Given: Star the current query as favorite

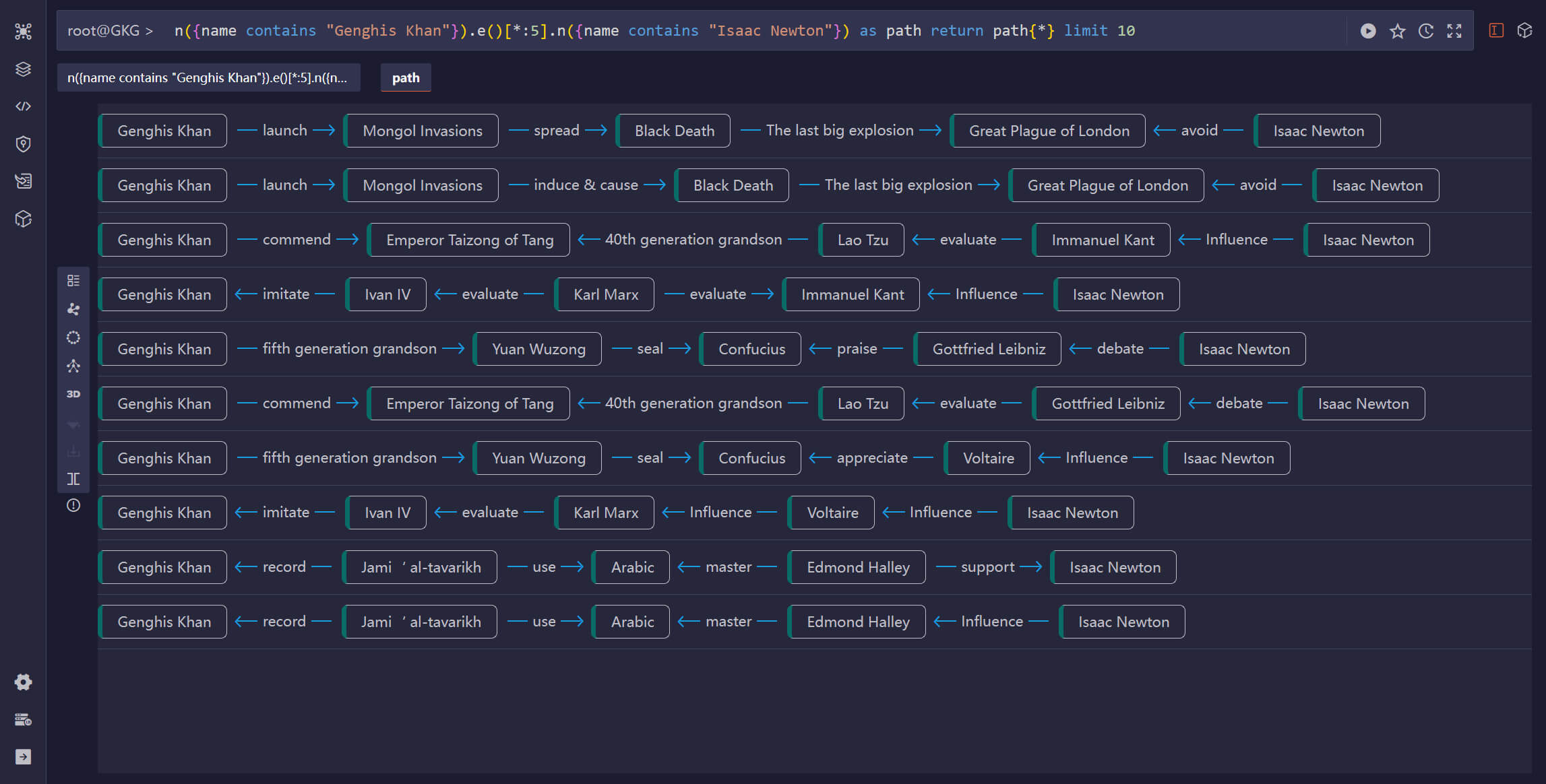Looking at the screenshot, I should point(1397,31).
